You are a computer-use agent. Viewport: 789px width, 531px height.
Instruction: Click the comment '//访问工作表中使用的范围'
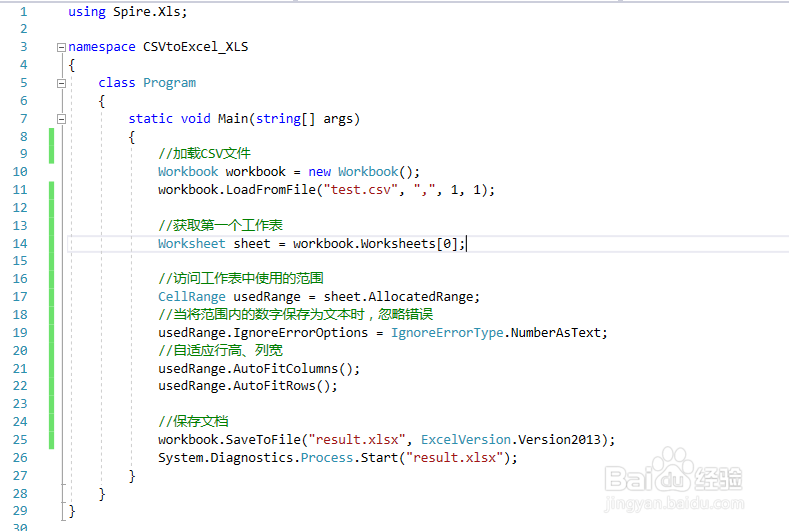[241, 278]
